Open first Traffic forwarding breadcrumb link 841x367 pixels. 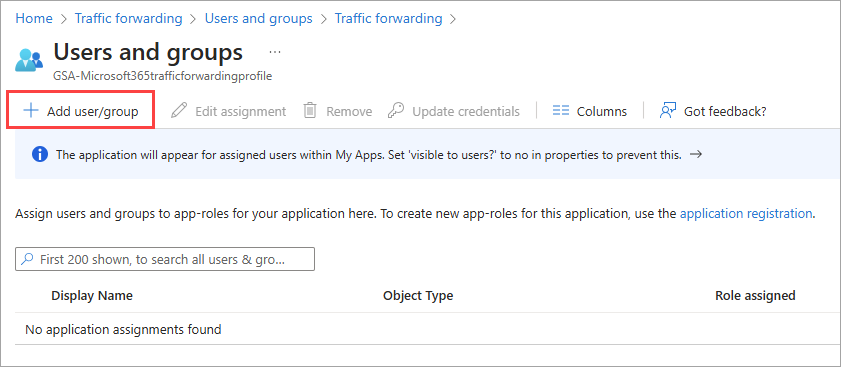(x=129, y=18)
